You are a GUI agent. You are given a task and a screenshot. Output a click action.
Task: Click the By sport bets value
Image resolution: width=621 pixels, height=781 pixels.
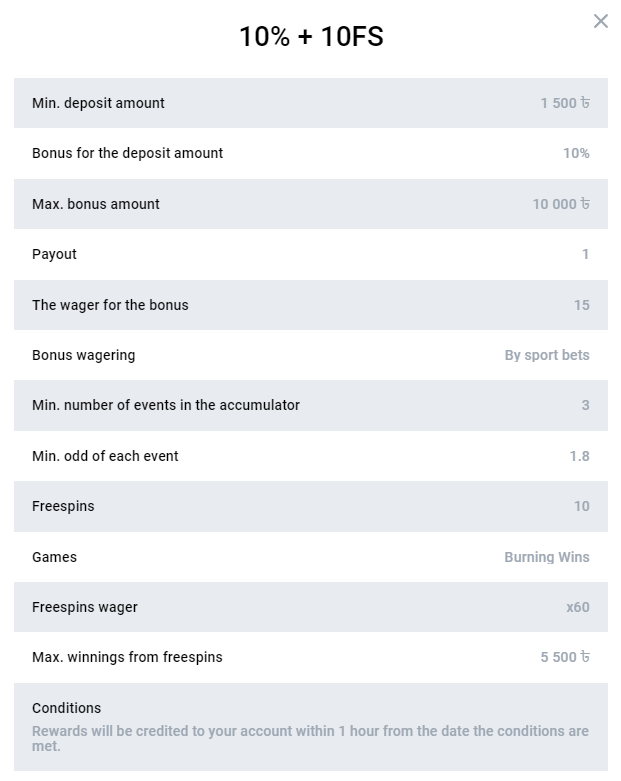(547, 355)
